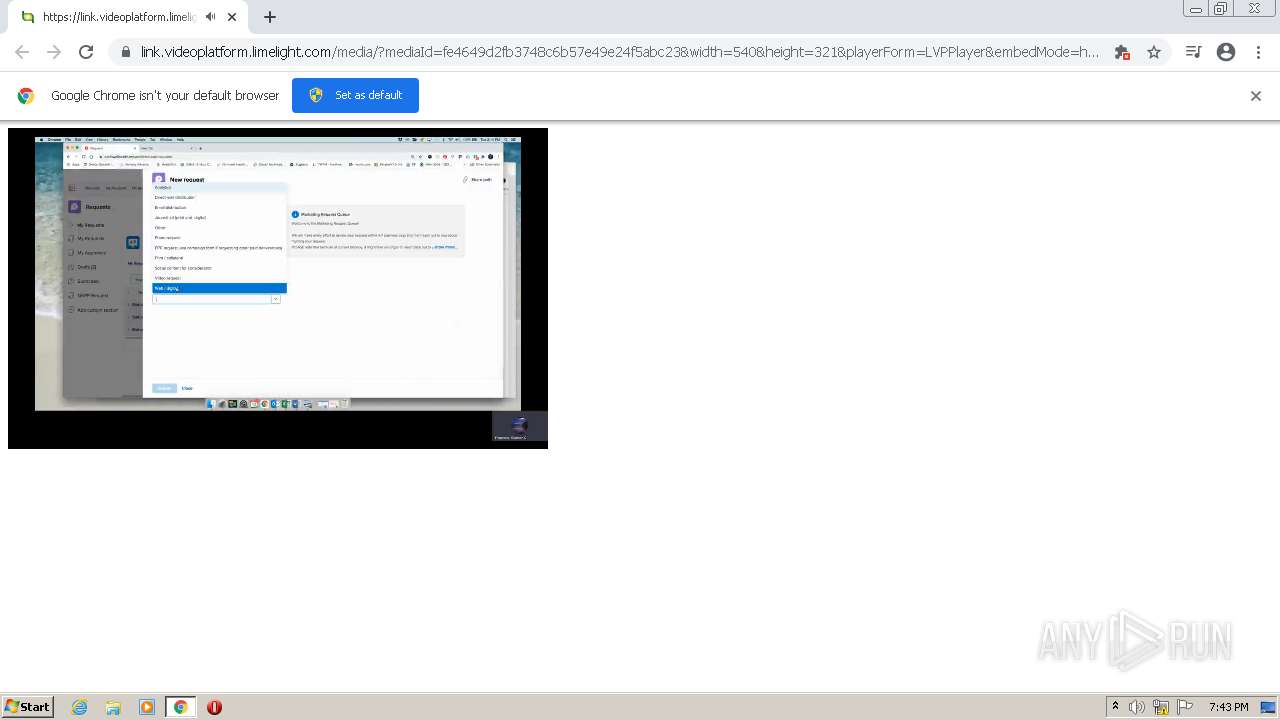Open the clock showing 7:43 PM
The width and height of the screenshot is (1280, 720).
[1228, 707]
